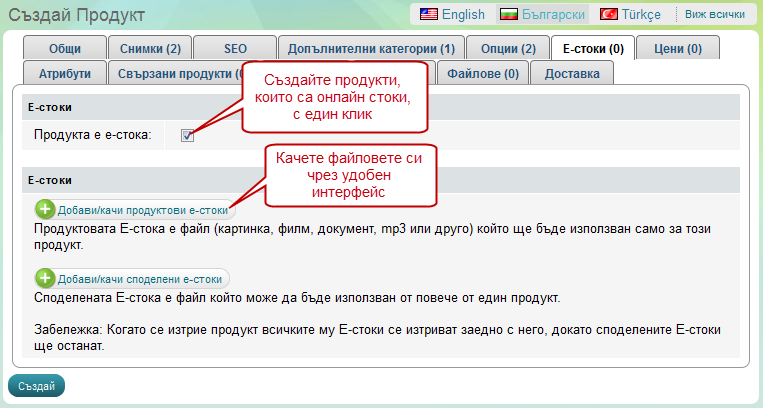The image size is (763, 408).
Task: Open 'Допълнителни категории (1)' tab
Action: pos(370,48)
